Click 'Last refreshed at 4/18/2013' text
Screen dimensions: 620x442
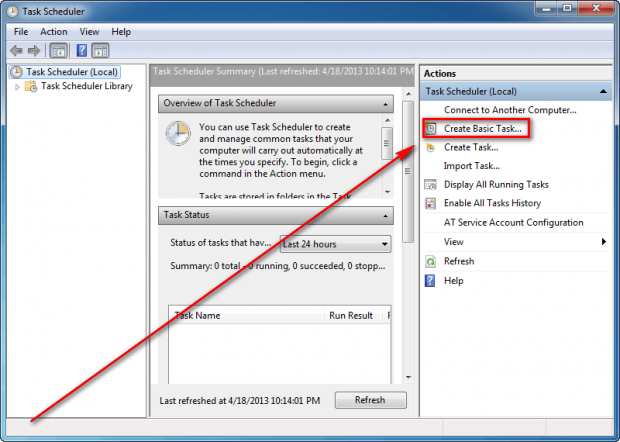(240, 400)
